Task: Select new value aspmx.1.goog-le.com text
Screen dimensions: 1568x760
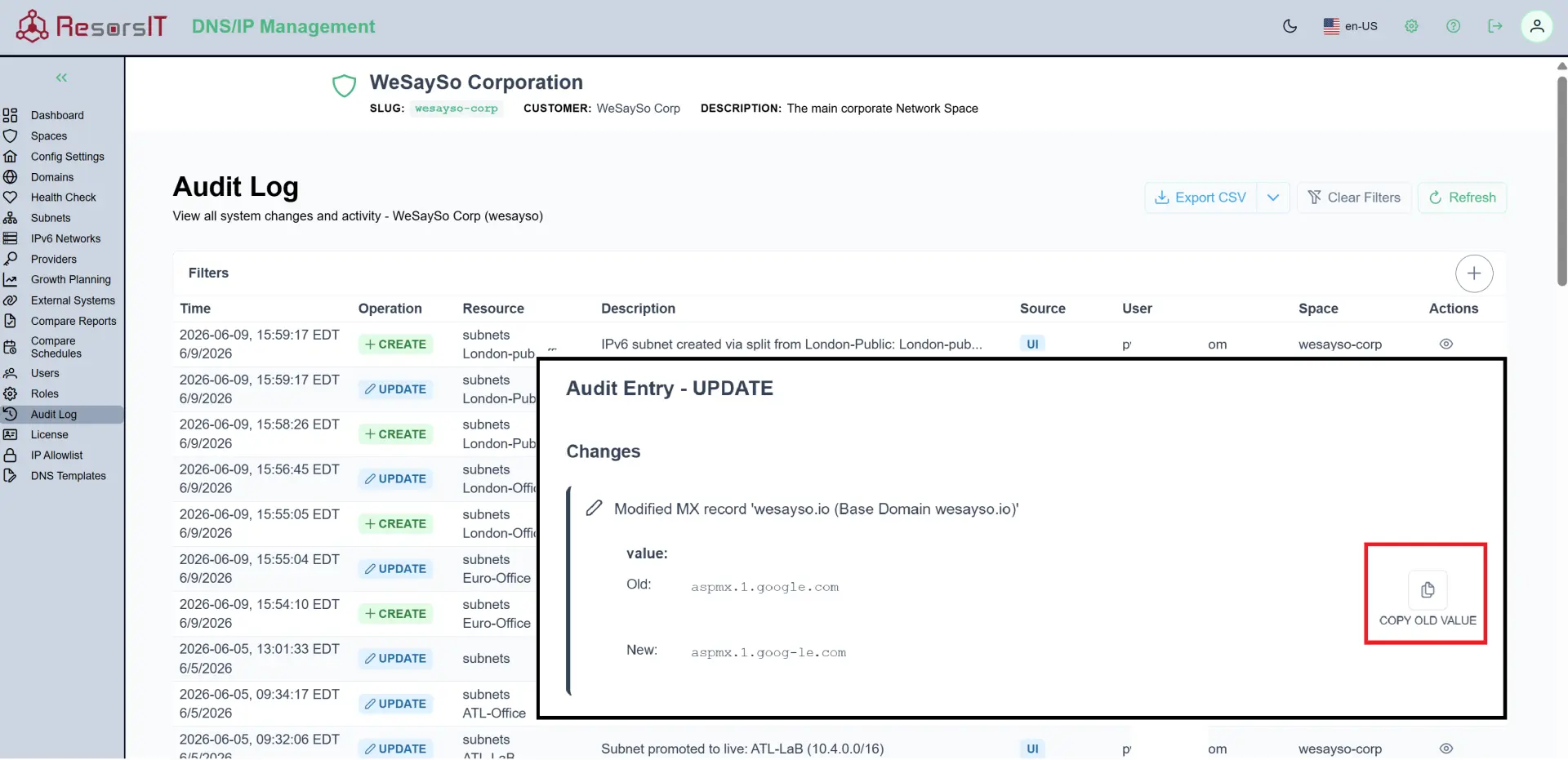Action: point(768,652)
